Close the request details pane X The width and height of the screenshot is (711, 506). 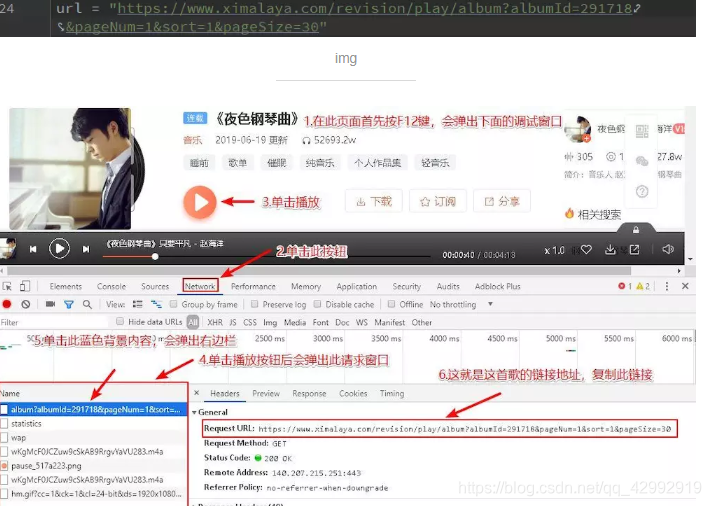click(x=196, y=393)
